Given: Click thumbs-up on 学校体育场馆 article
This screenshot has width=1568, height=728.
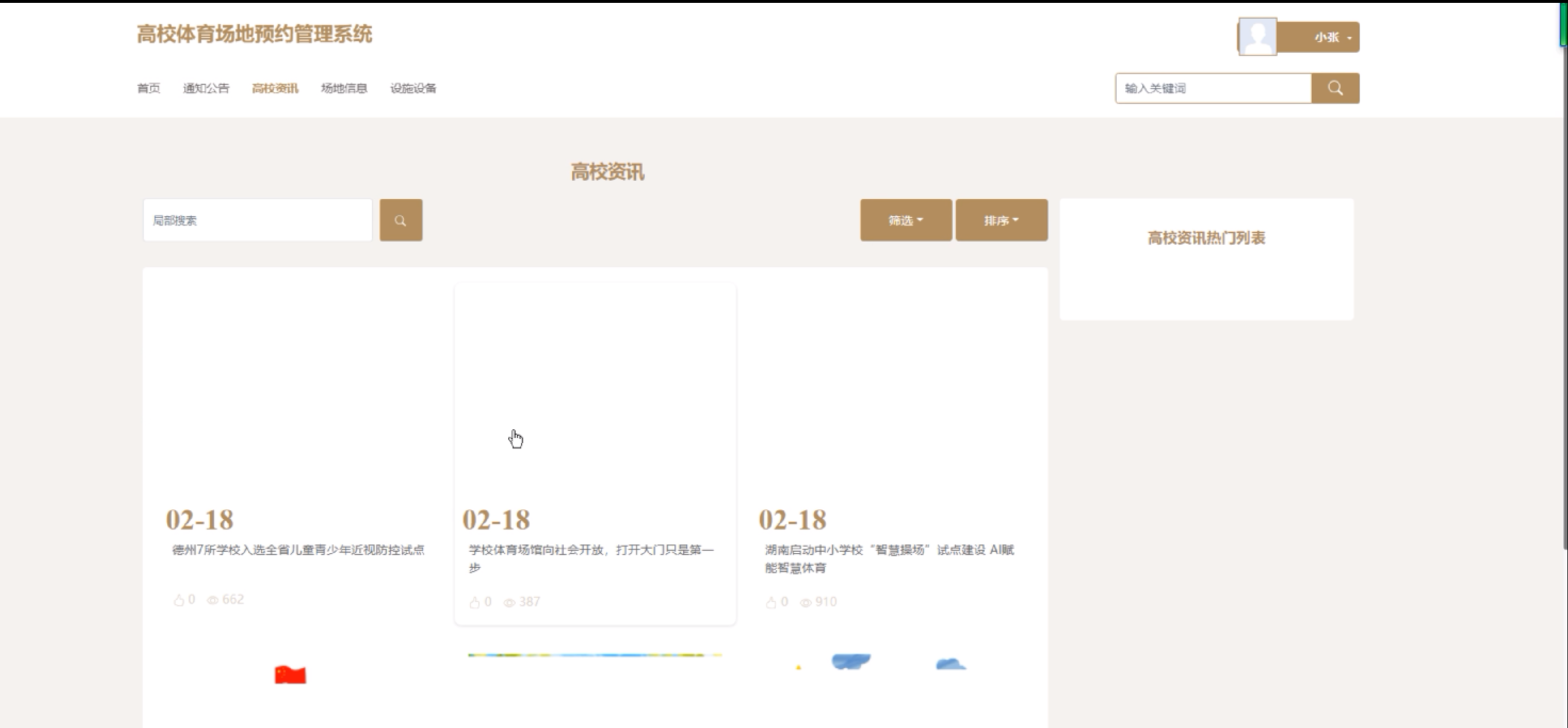Looking at the screenshot, I should (475, 603).
